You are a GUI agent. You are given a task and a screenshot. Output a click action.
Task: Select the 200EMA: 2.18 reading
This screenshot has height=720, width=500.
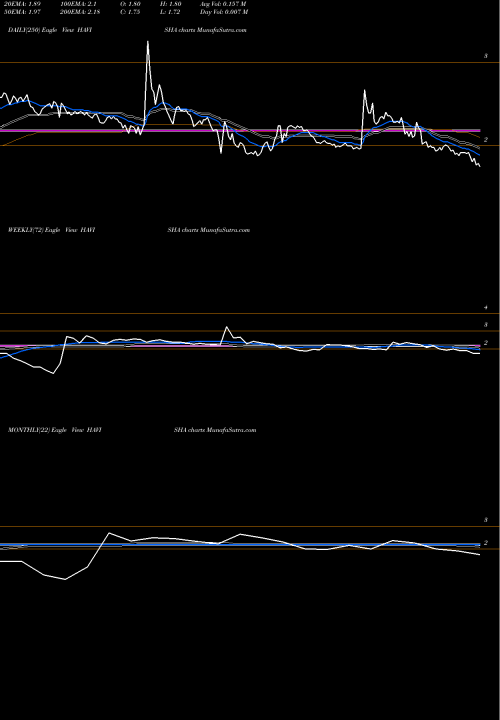pyautogui.click(x=80, y=12)
